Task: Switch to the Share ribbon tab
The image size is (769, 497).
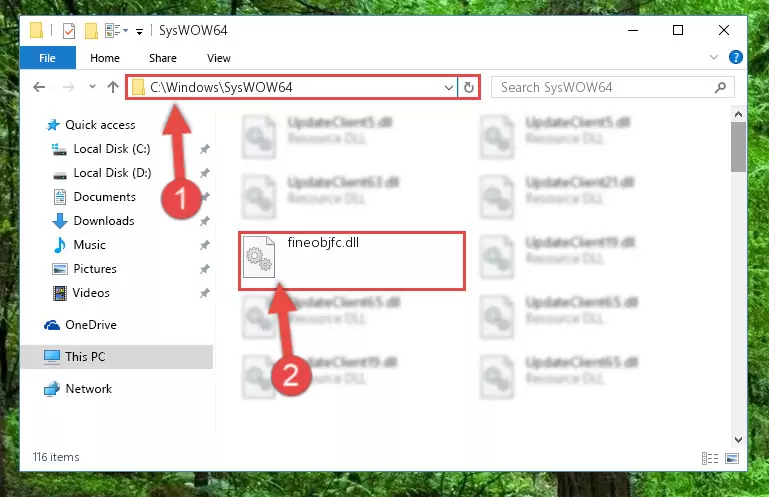Action: (163, 58)
